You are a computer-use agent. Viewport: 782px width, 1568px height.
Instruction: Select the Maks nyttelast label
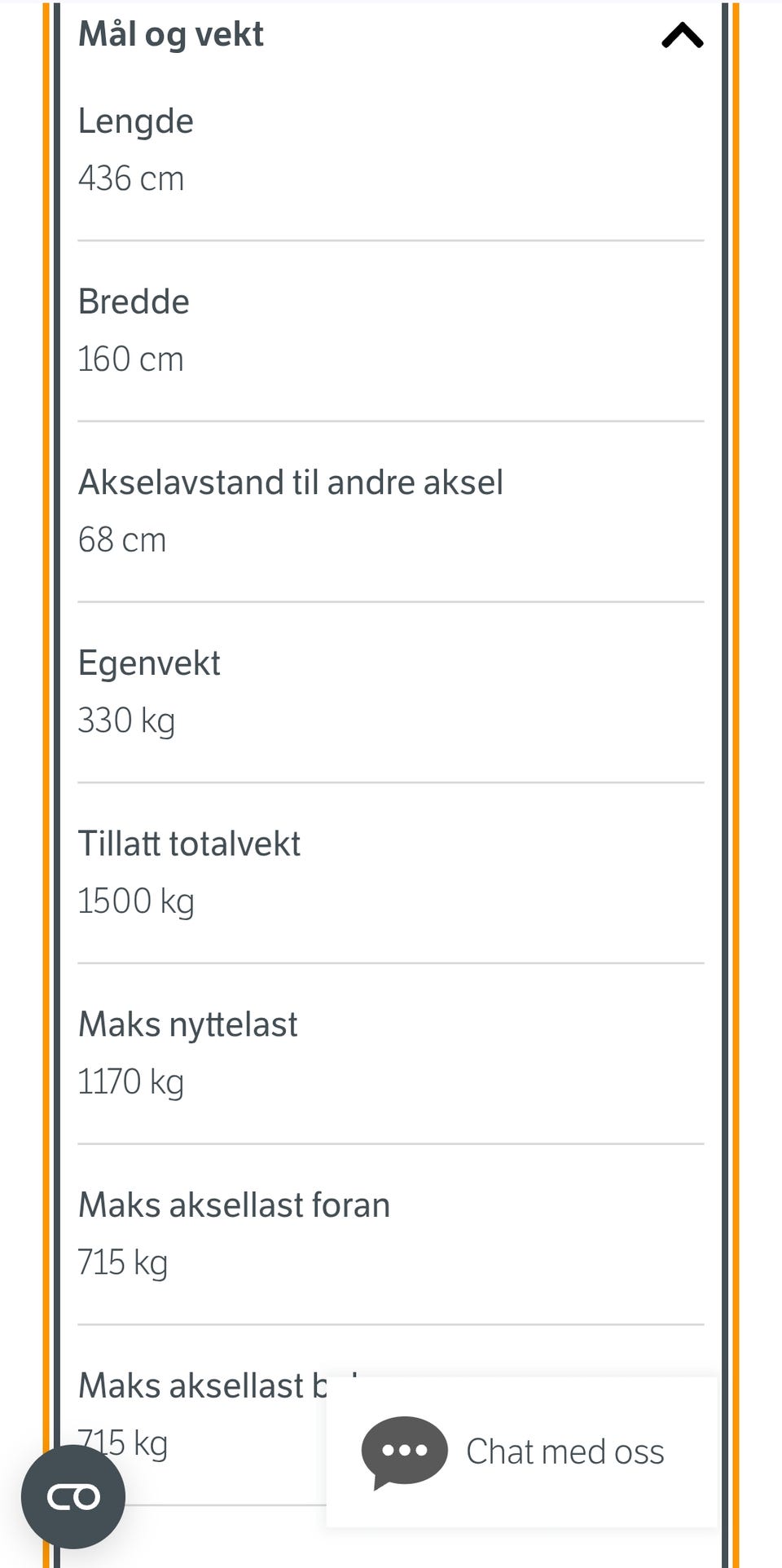[188, 1024]
